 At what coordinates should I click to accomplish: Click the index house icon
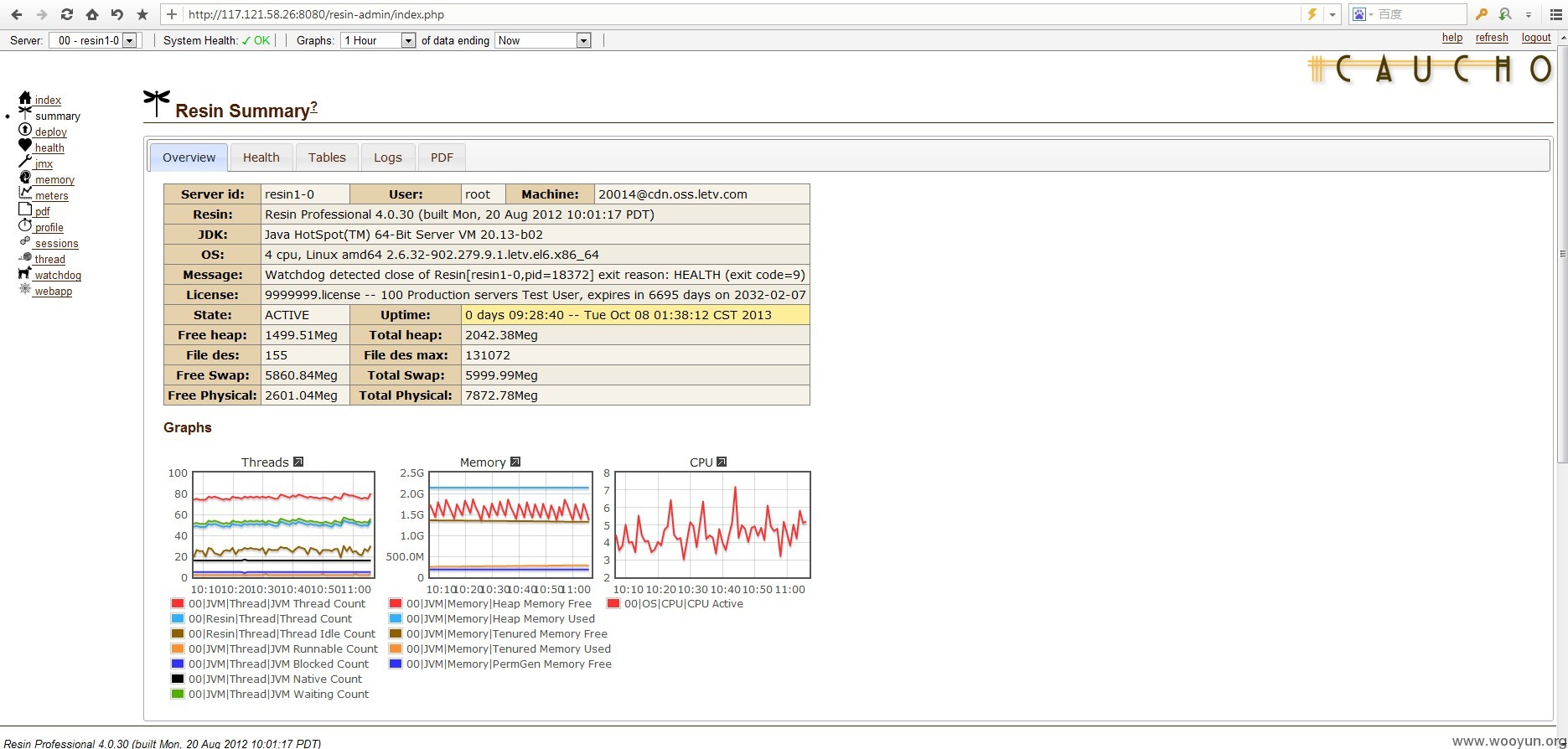(25, 98)
